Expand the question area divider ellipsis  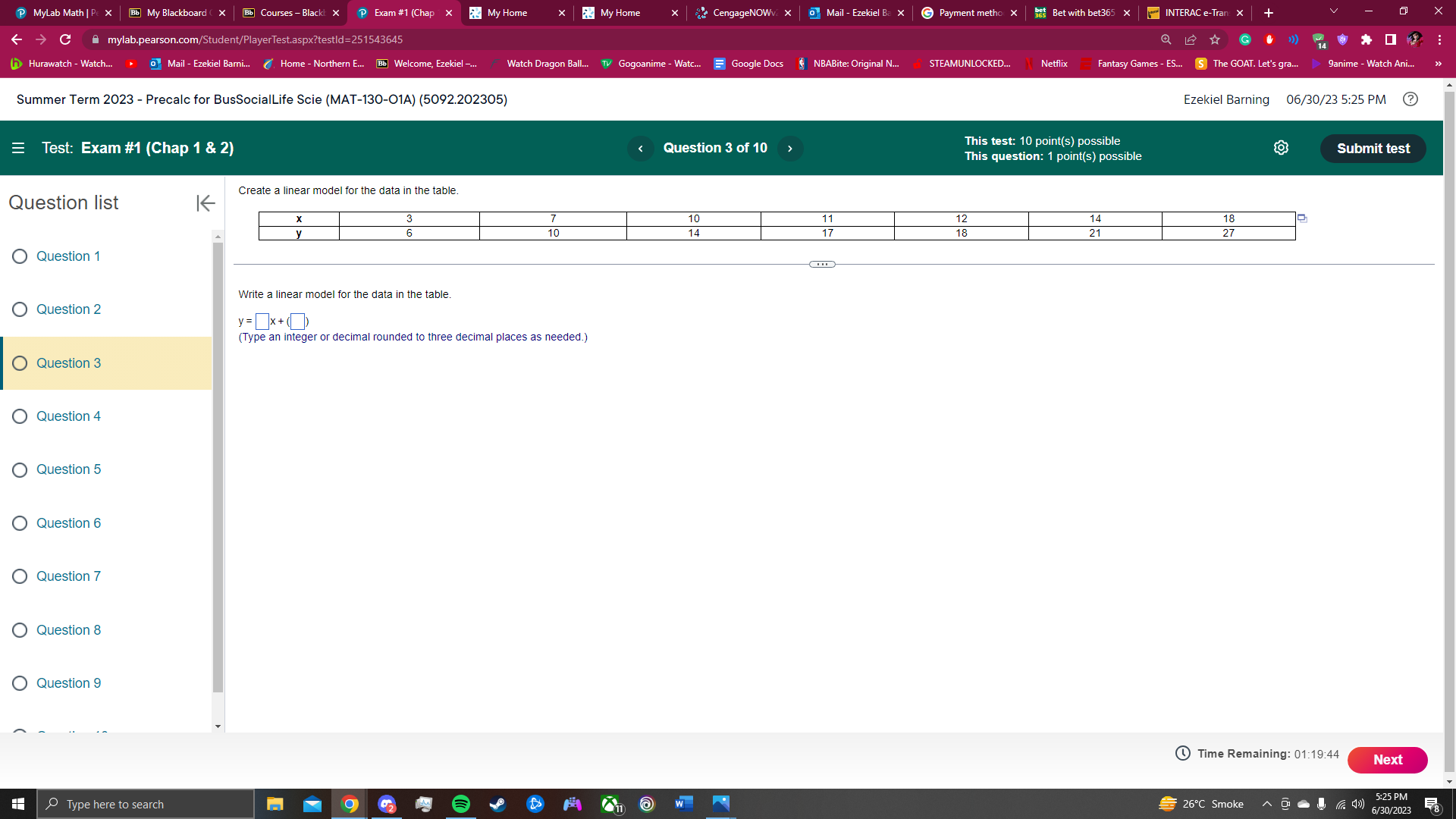[x=821, y=264]
